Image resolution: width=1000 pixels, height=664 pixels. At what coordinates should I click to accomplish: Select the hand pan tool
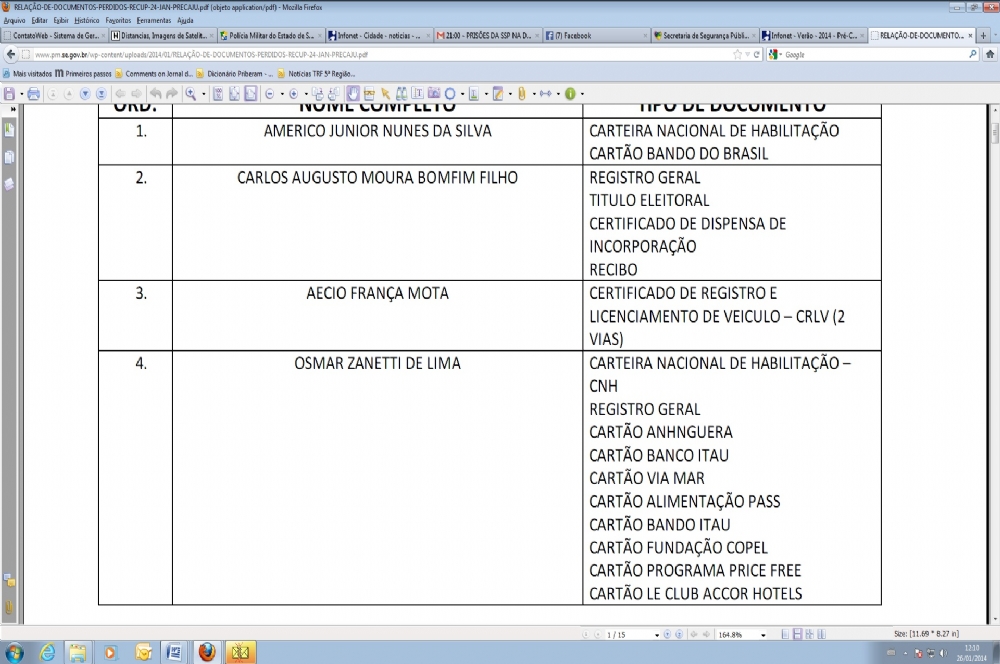(353, 94)
